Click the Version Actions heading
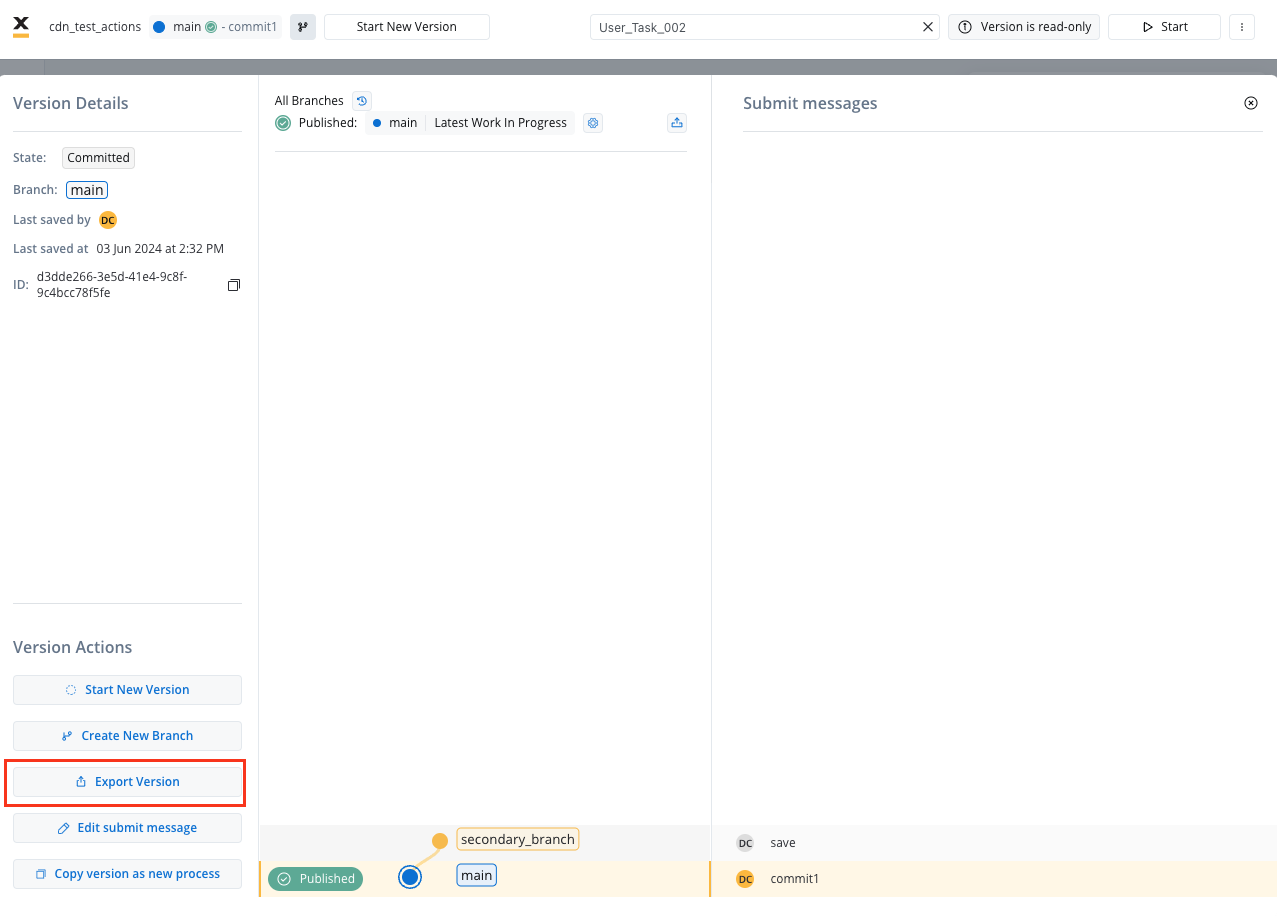Screen dimensions: 1277x916 [73, 647]
